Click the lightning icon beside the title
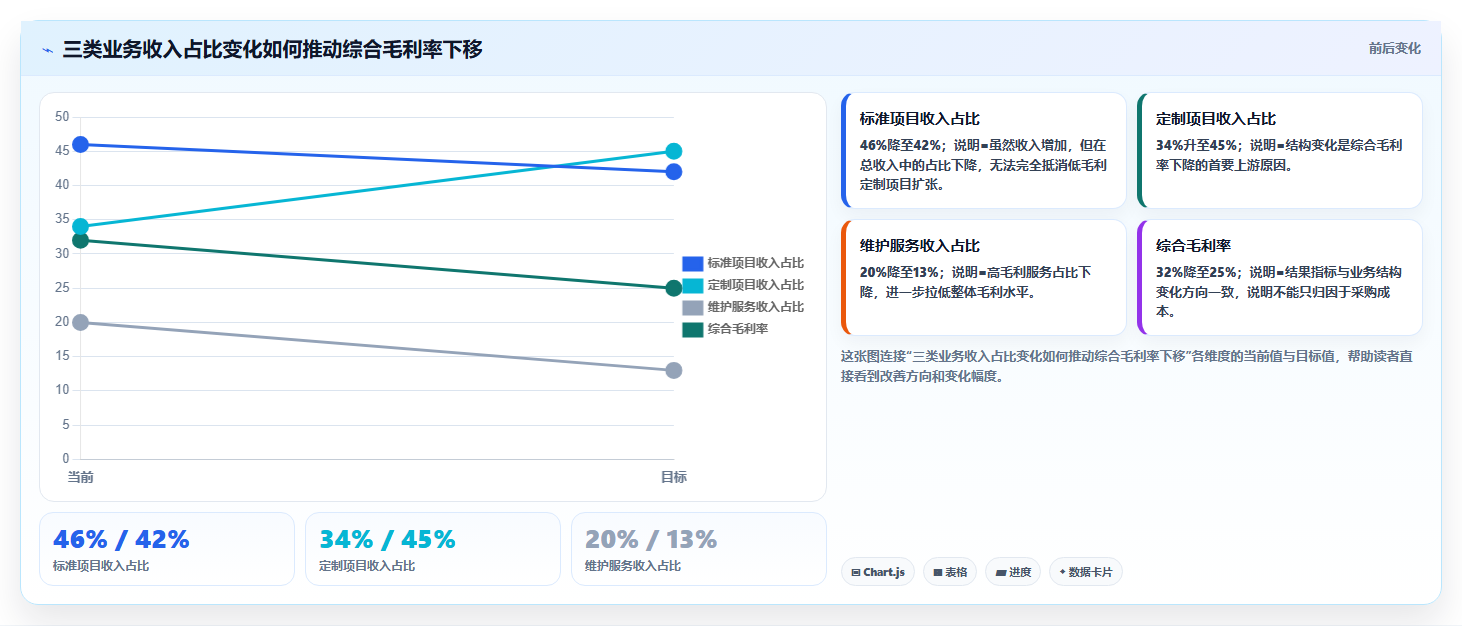 [x=47, y=49]
